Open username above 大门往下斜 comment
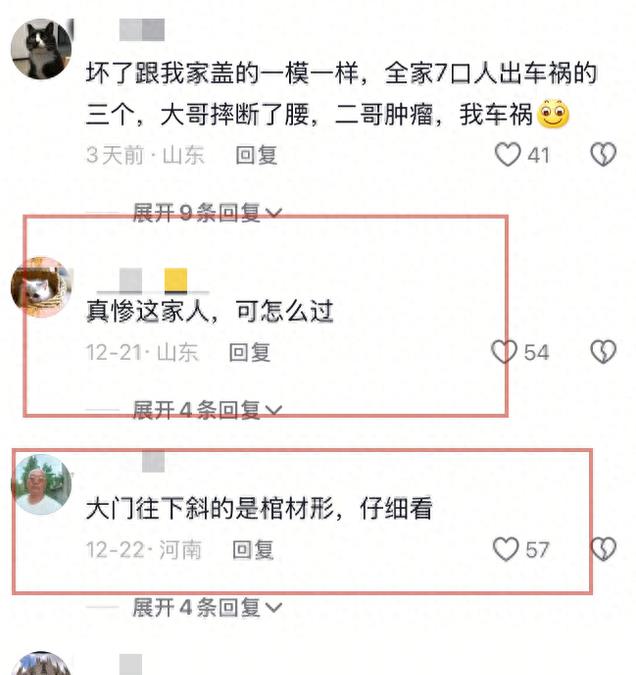This screenshot has height=675, width=636. 153,461
